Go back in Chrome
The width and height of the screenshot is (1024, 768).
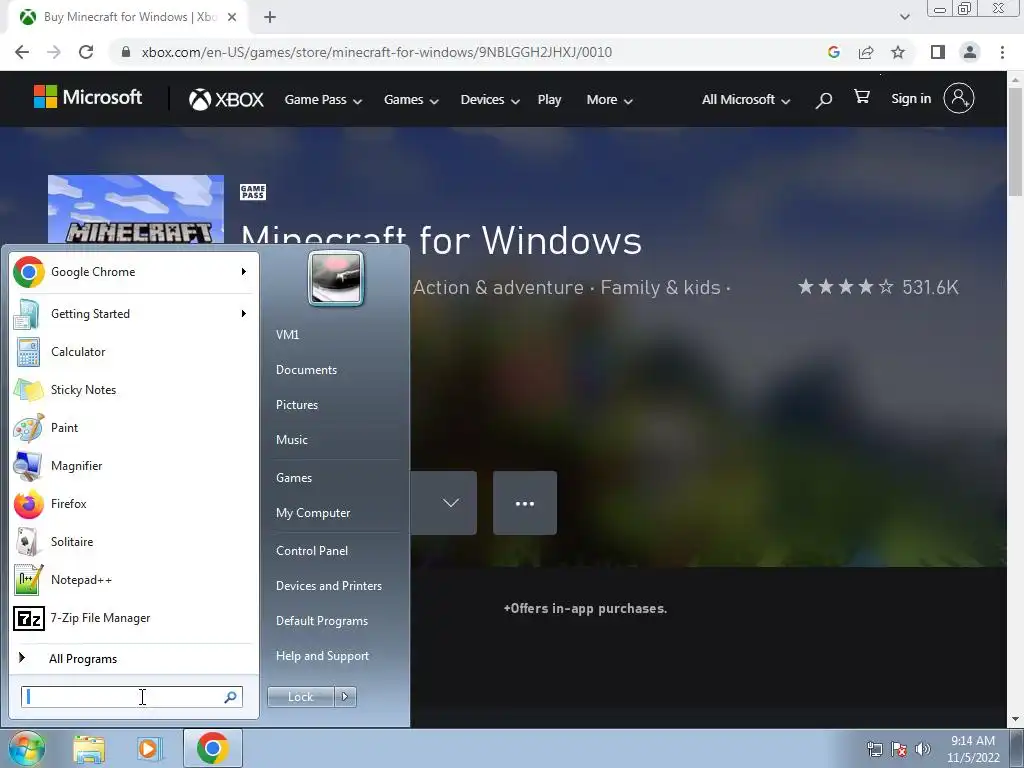tap(22, 52)
